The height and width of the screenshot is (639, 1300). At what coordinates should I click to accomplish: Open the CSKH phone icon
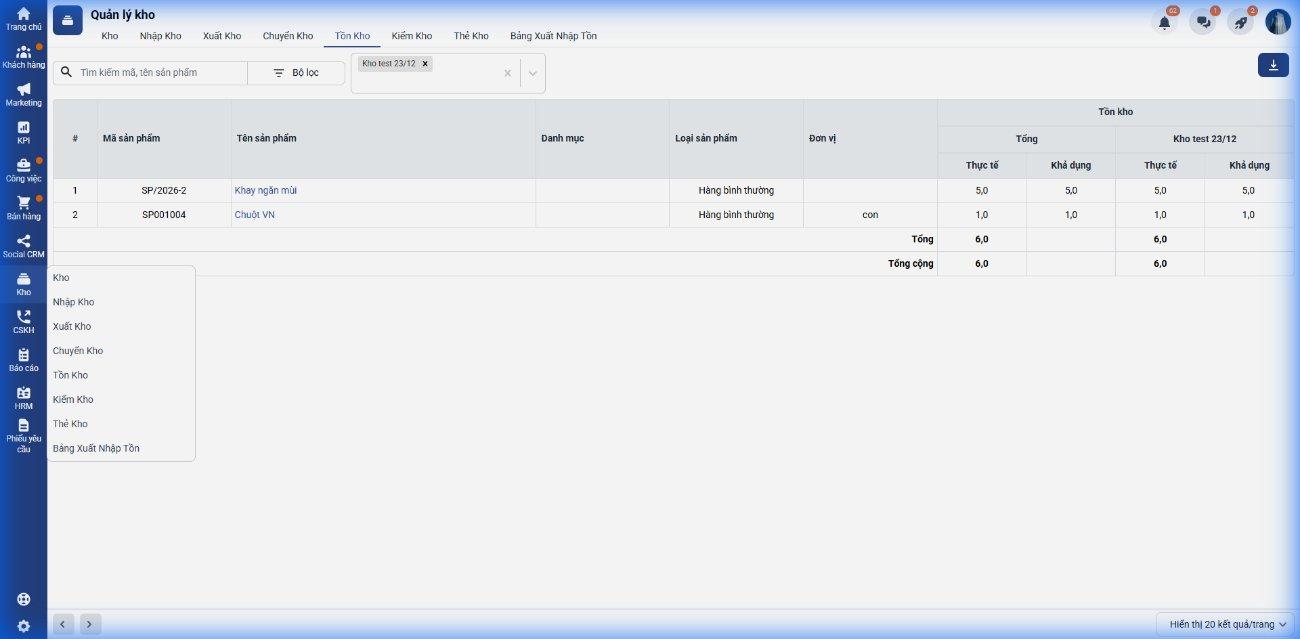pos(23,317)
